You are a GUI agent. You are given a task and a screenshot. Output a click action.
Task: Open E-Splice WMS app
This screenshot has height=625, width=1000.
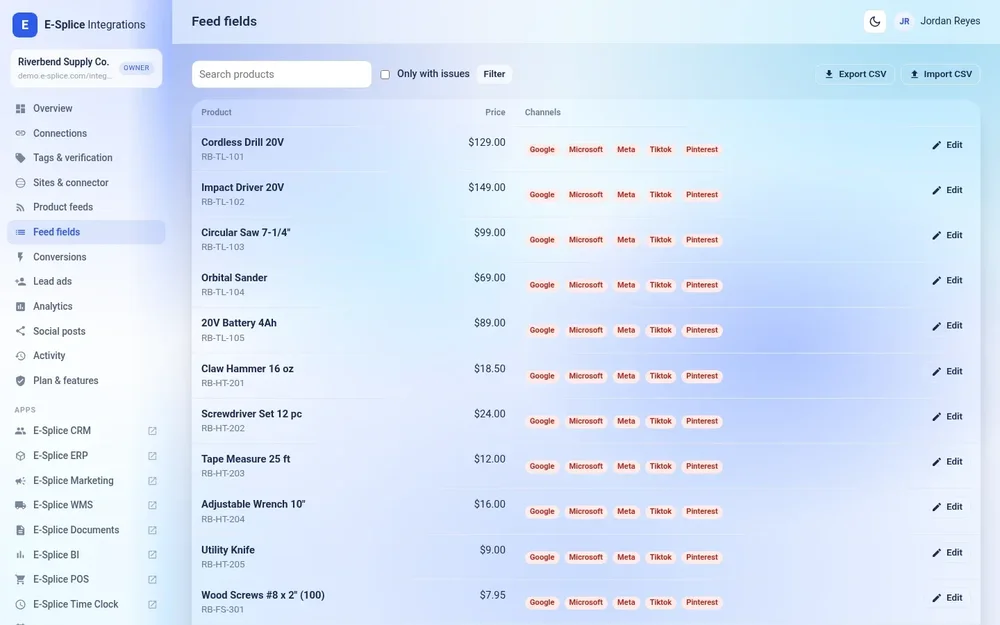click(86, 505)
